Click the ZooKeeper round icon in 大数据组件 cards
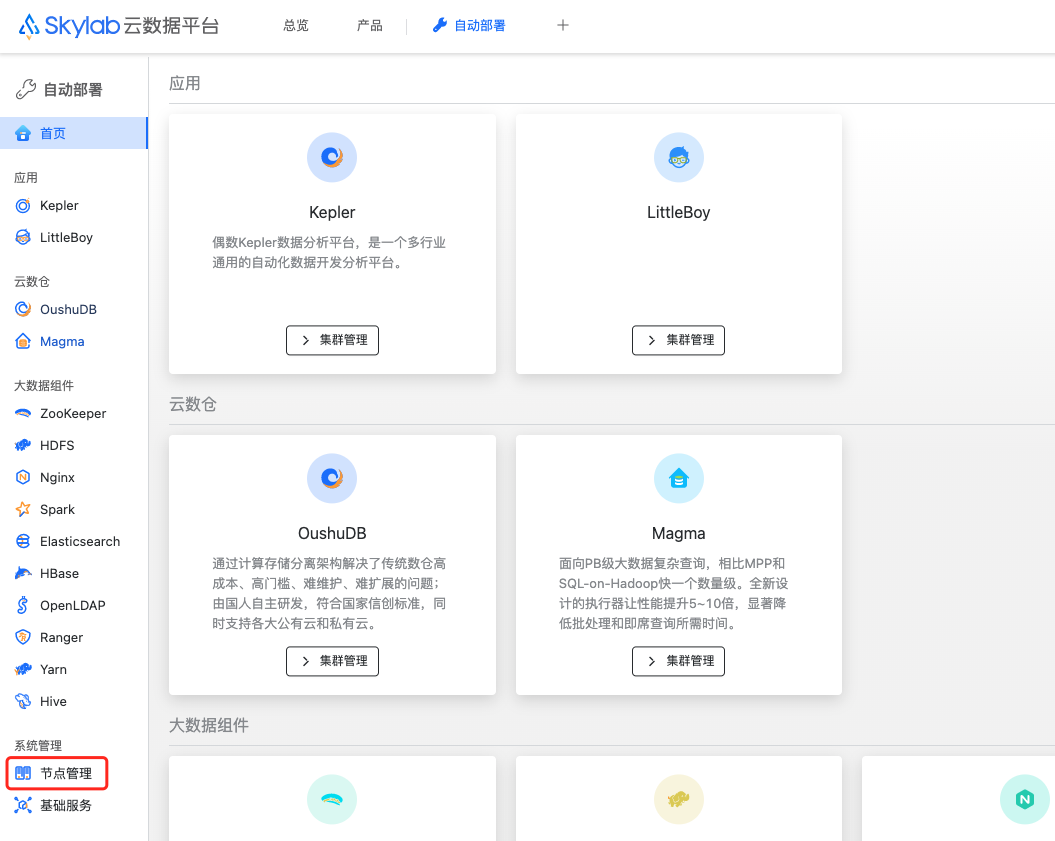The image size is (1055, 841). (x=332, y=799)
